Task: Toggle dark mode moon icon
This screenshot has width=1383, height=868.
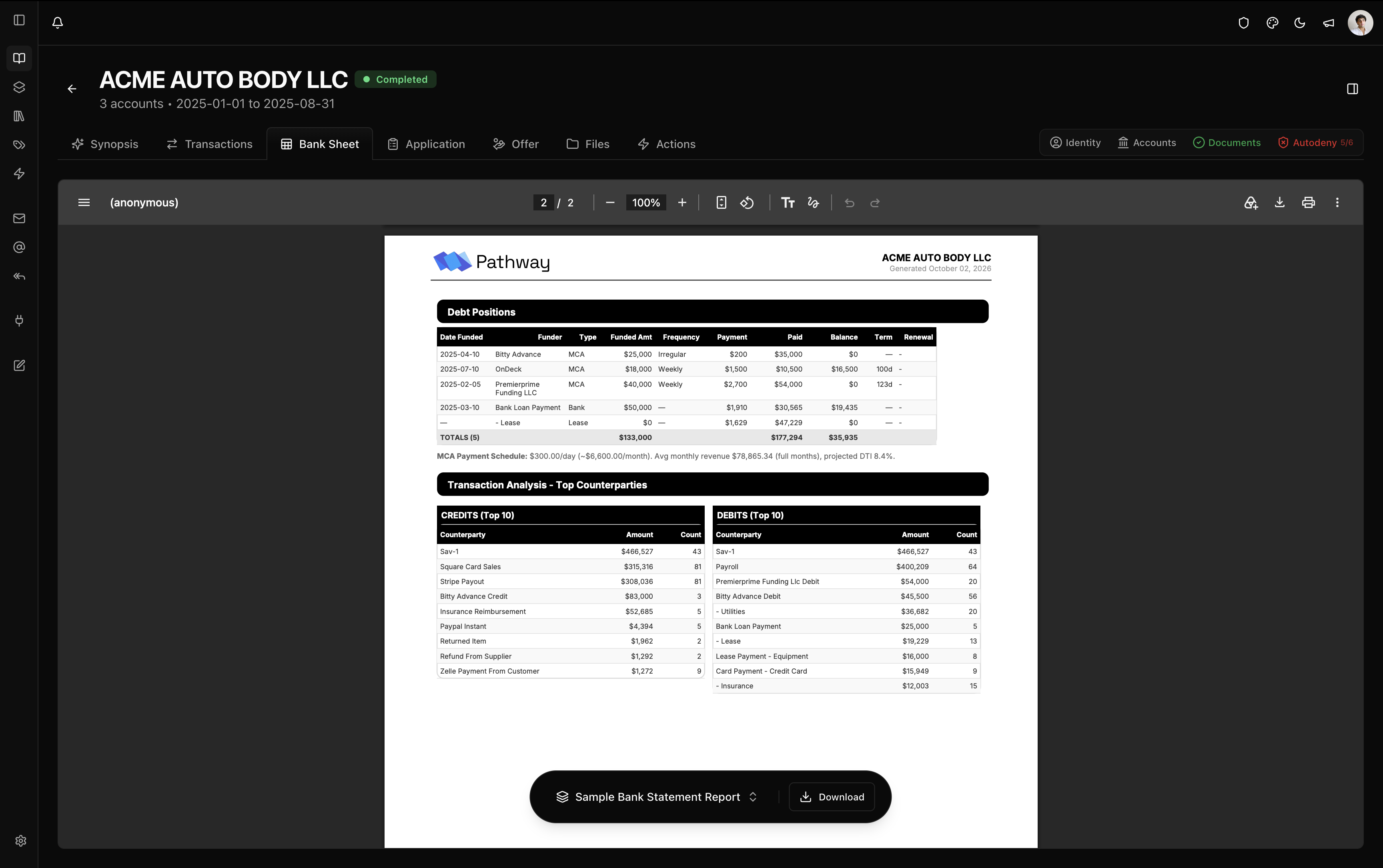Action: [1300, 23]
